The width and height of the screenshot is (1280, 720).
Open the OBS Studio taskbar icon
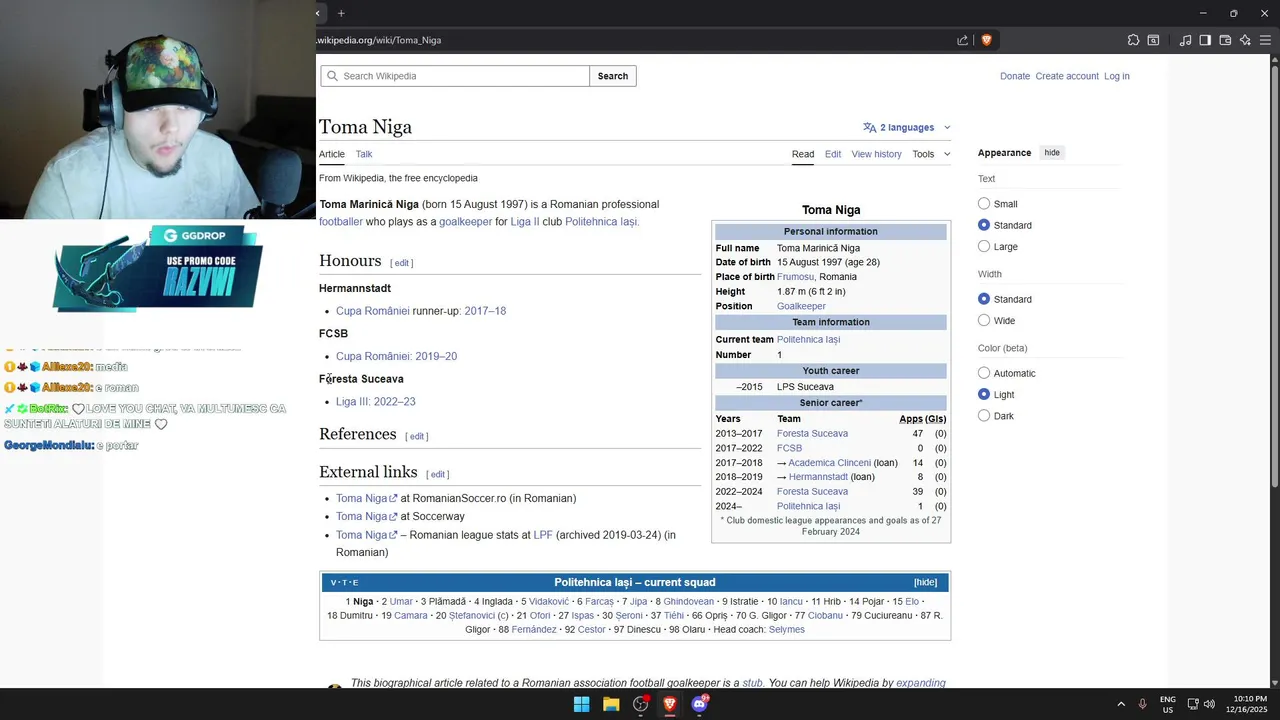click(641, 704)
